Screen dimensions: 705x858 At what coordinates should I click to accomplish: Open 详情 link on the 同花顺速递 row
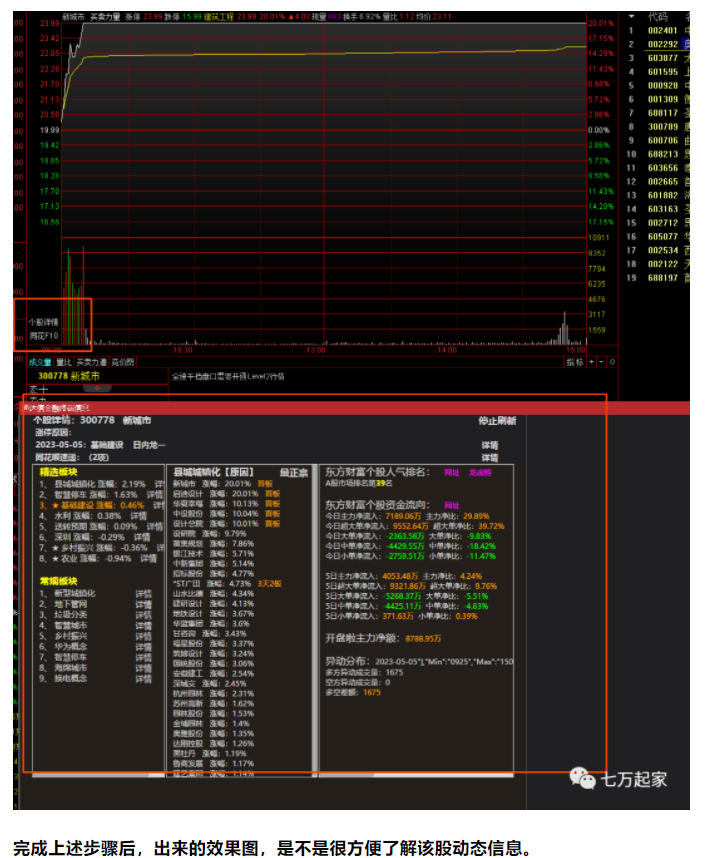pyautogui.click(x=490, y=457)
